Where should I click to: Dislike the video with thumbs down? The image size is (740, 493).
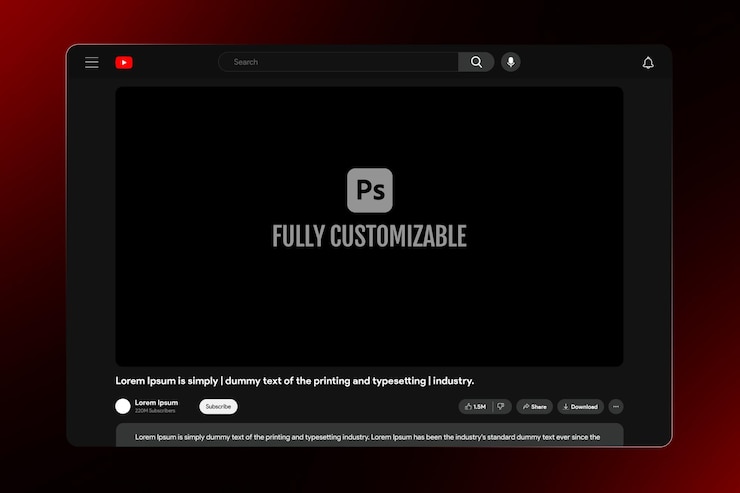pos(501,406)
